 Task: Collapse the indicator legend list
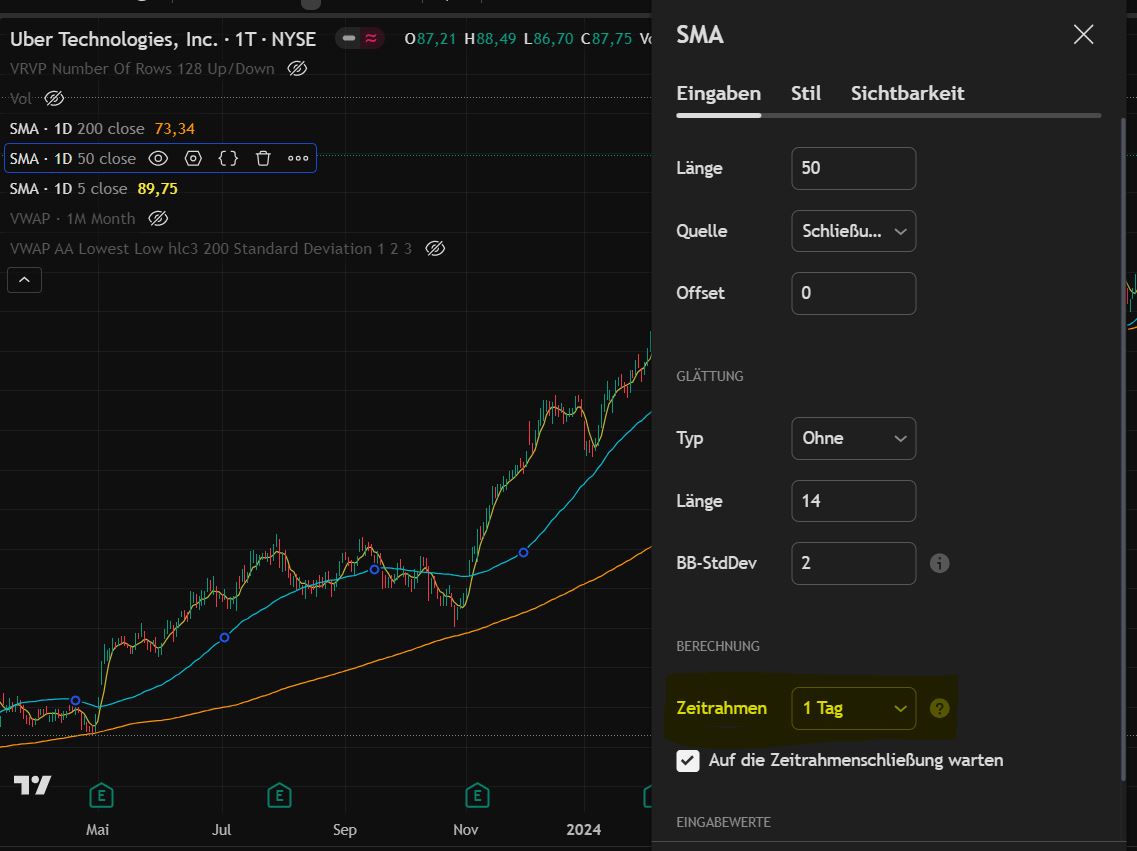pyautogui.click(x=24, y=280)
